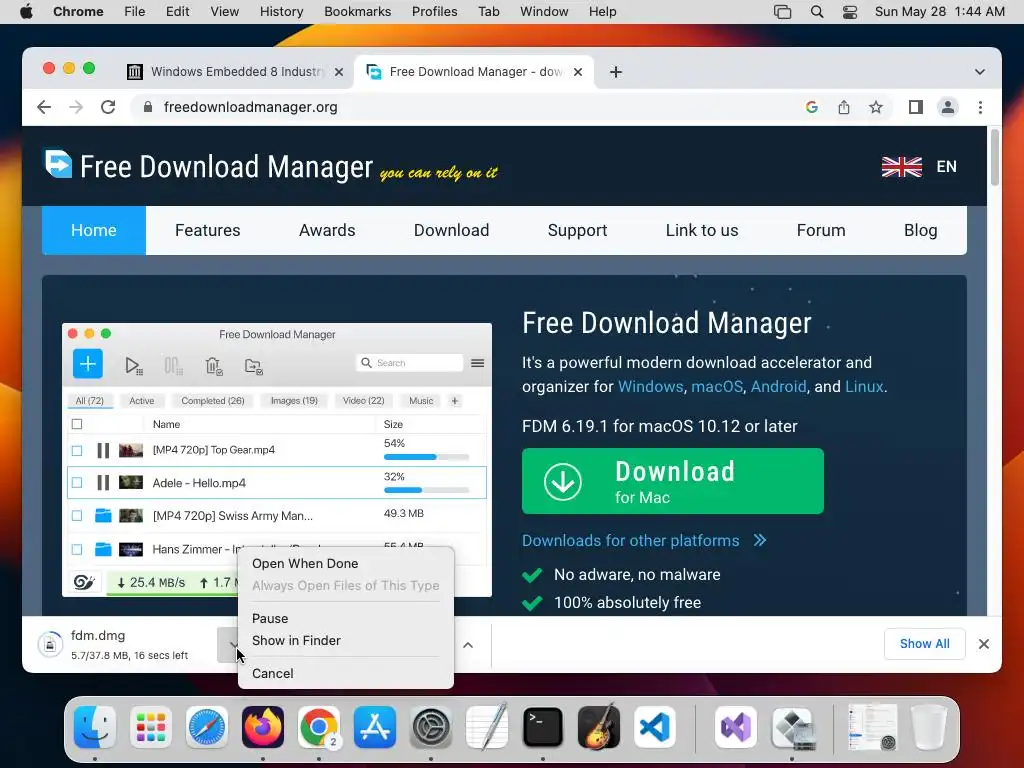This screenshot has height=768, width=1024.
Task: Open the Features navigation tab
Action: pyautogui.click(x=208, y=231)
